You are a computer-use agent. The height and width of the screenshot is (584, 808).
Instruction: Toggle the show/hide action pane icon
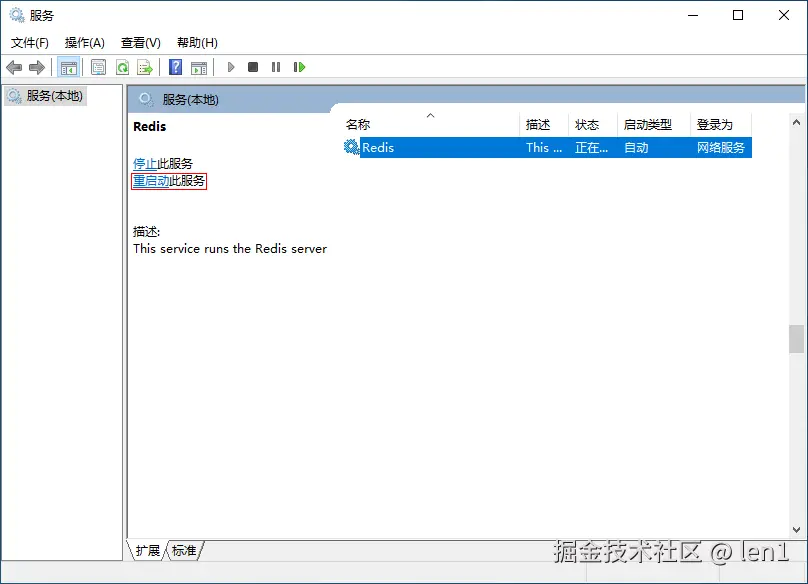click(199, 68)
